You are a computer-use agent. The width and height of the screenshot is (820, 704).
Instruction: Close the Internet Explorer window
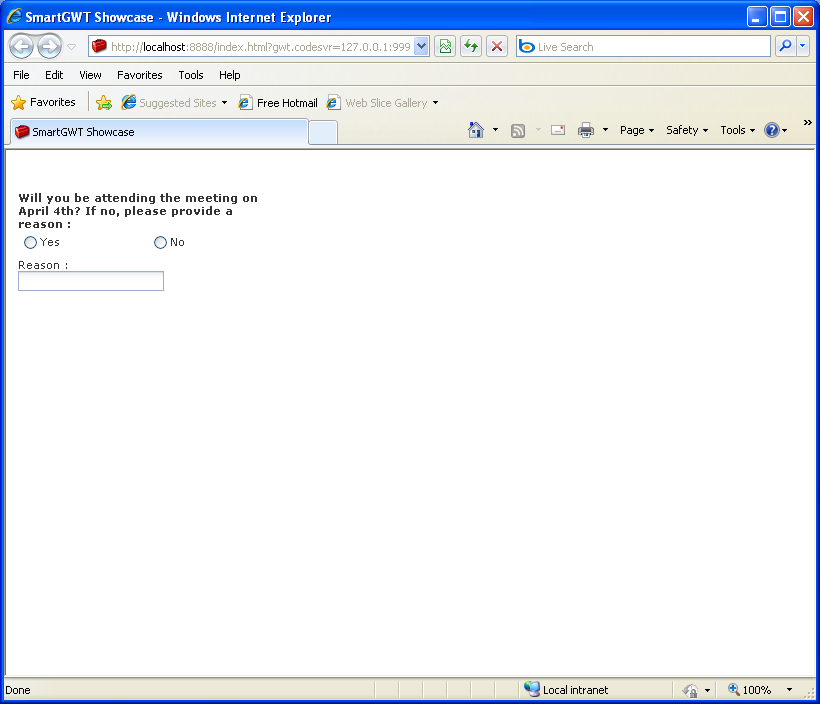[x=803, y=17]
